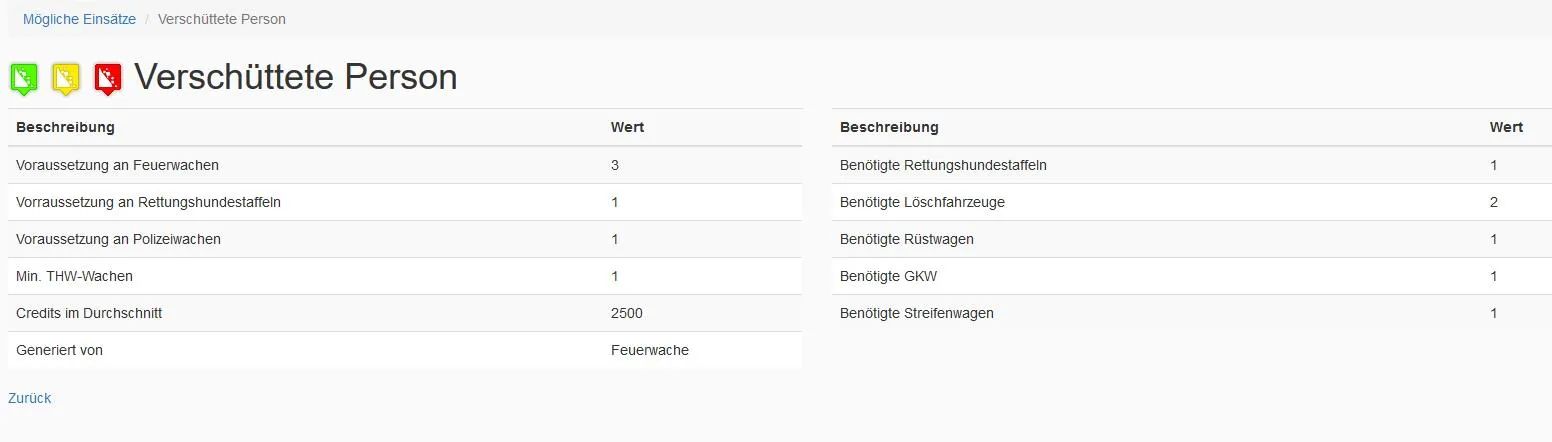1552x442 pixels.
Task: Click the green mission marker icon
Action: pos(24,78)
